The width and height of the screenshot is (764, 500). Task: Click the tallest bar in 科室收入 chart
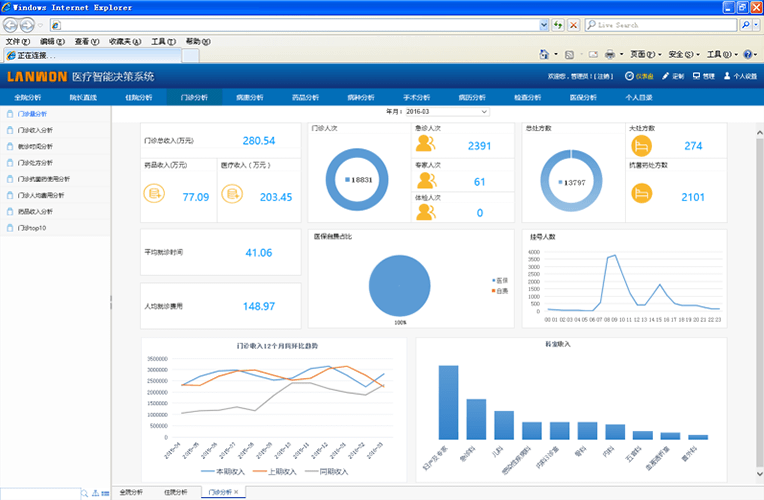(448, 403)
